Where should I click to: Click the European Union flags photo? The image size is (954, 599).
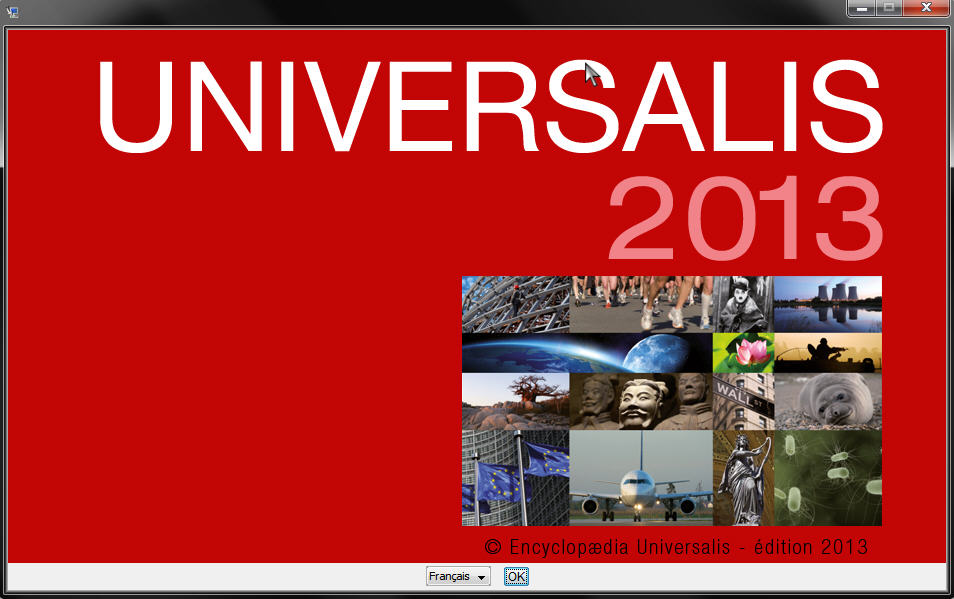[515, 478]
